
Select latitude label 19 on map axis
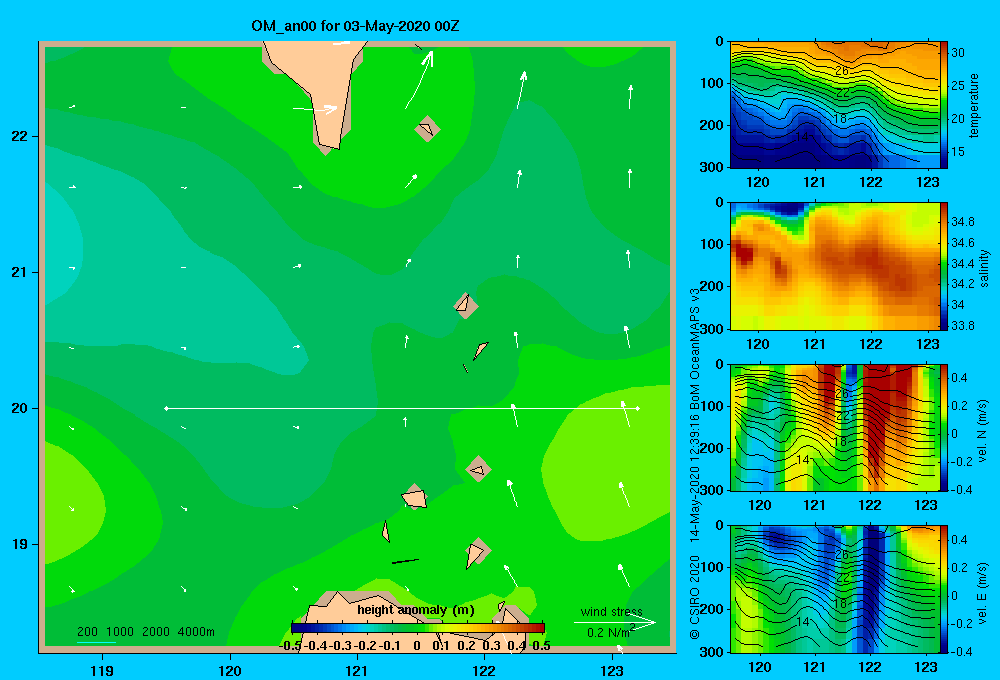pyautogui.click(x=20, y=544)
